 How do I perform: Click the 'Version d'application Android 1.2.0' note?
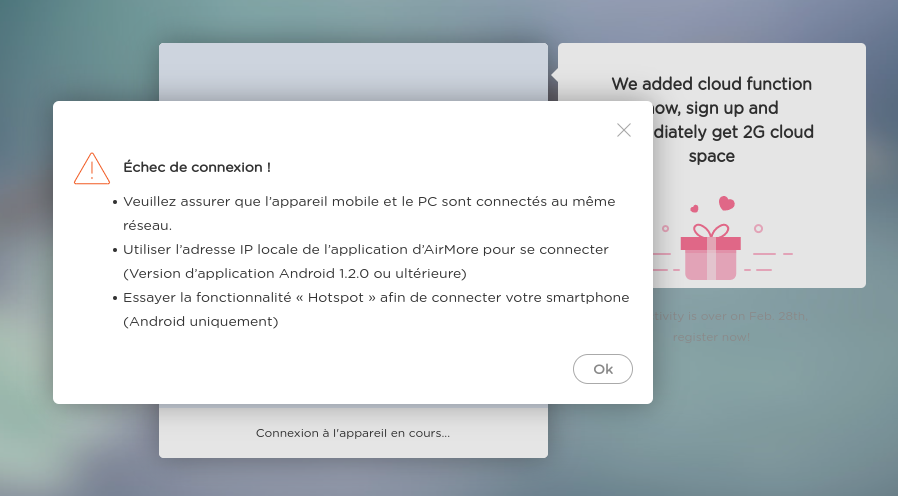(x=295, y=273)
